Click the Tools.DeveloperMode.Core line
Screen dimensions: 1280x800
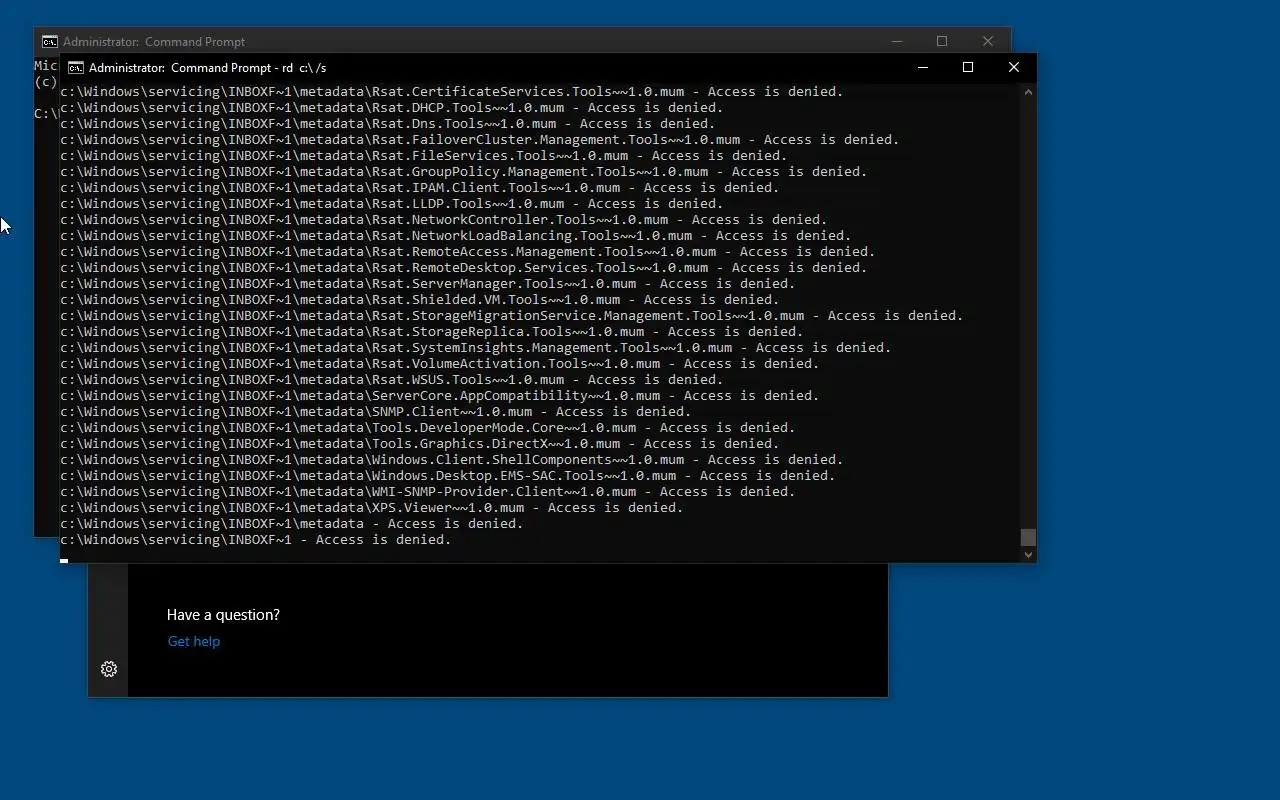(428, 428)
